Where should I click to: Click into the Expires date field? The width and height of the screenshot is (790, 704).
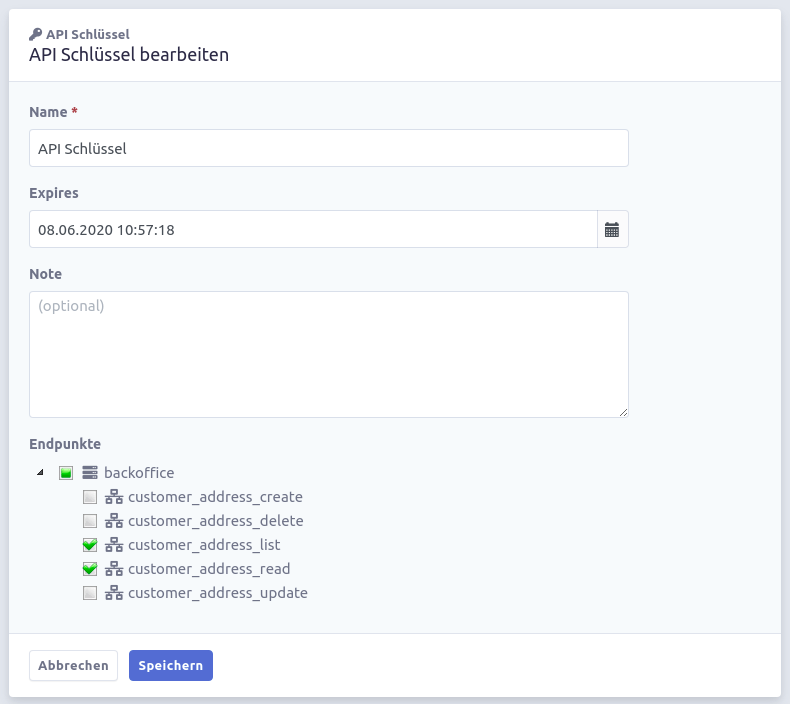point(313,229)
